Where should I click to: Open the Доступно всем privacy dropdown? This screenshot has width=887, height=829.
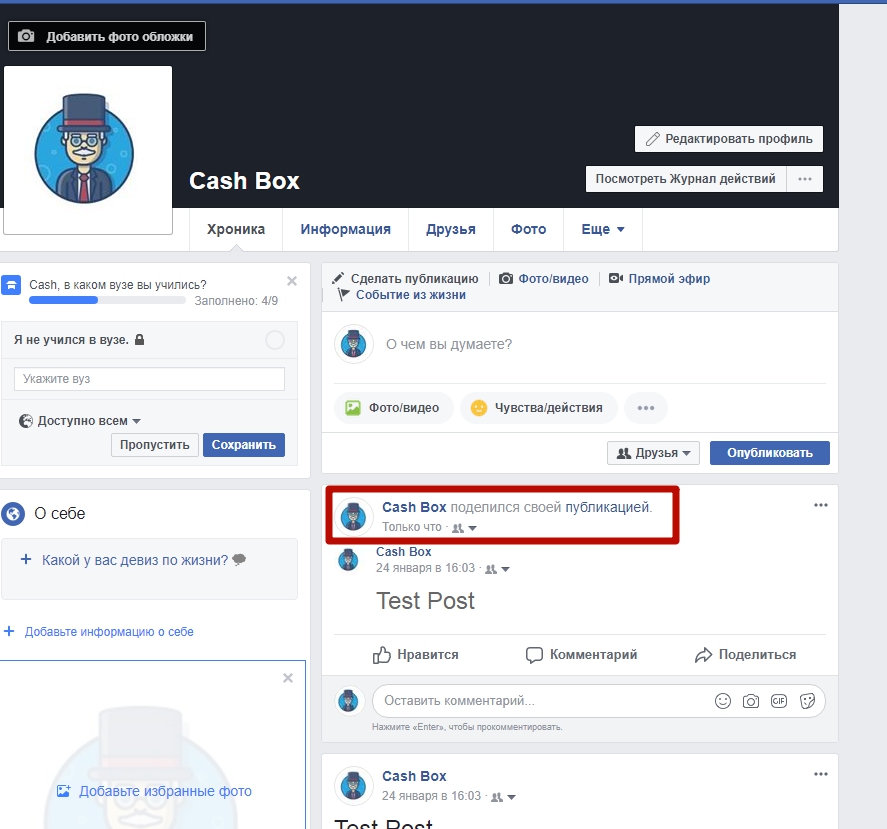[x=80, y=421]
